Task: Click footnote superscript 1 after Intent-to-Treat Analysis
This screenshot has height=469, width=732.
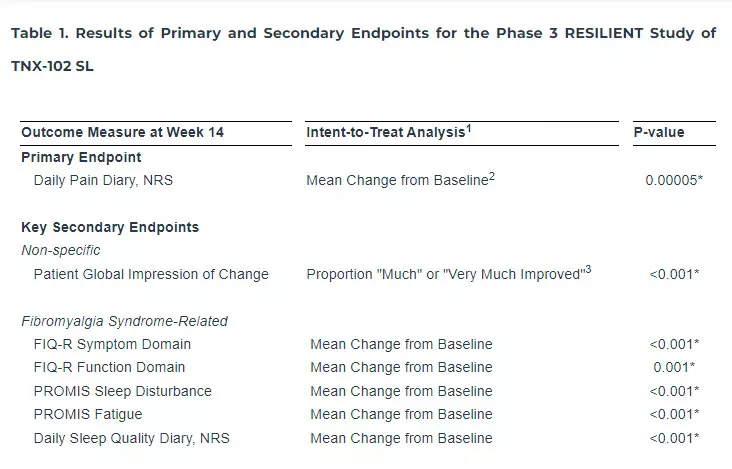Action: pyautogui.click(x=469, y=128)
